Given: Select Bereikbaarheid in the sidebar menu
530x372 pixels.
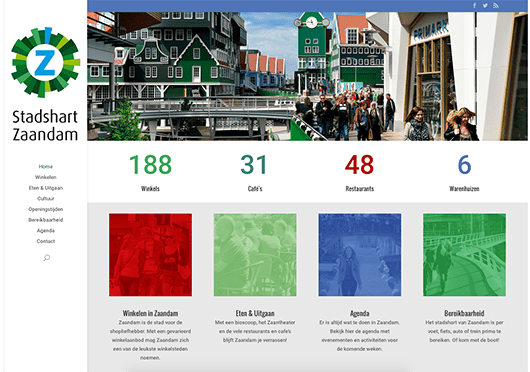Looking at the screenshot, I should tap(46, 220).
